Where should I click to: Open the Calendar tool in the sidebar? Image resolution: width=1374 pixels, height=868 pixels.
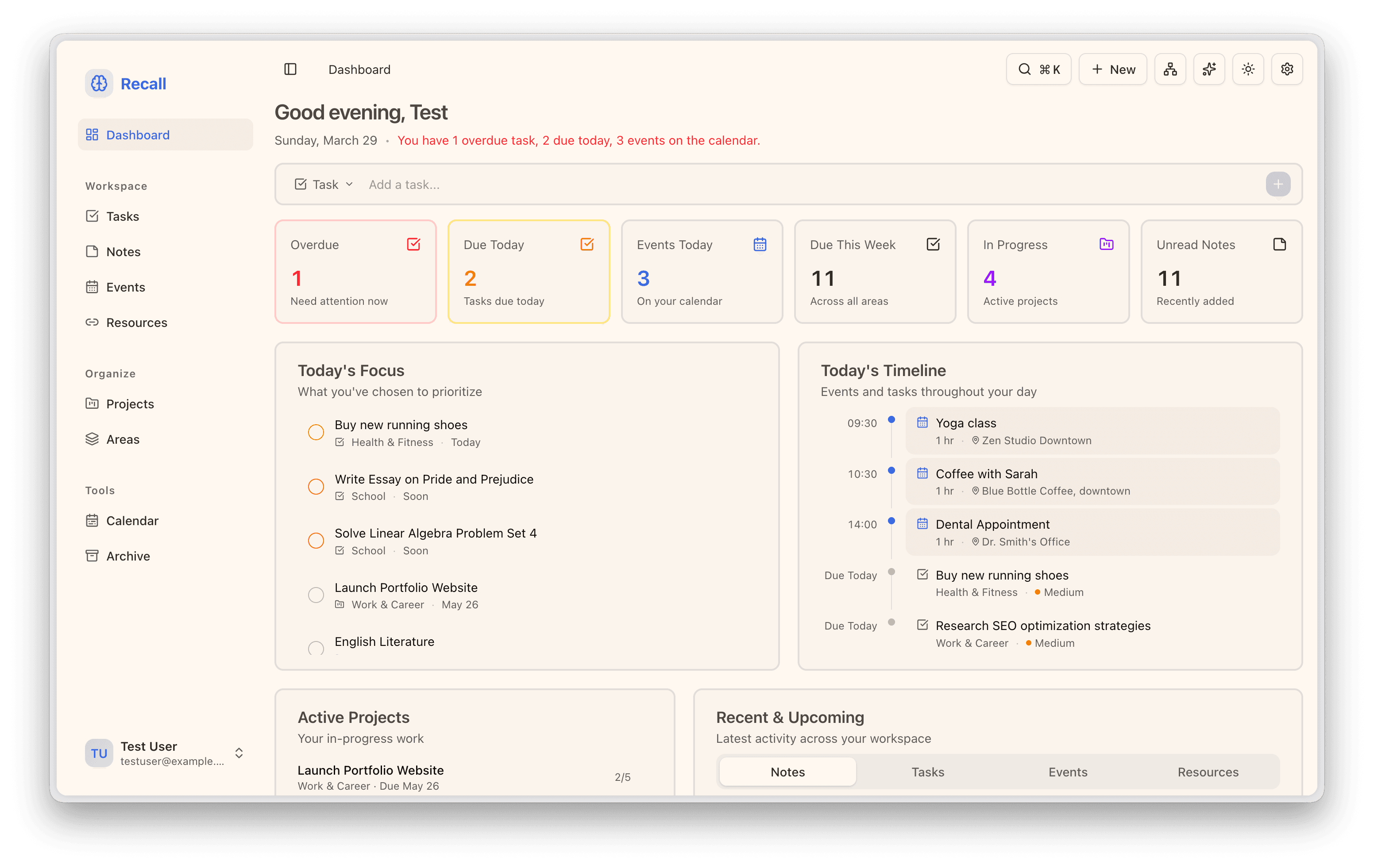pyautogui.click(x=132, y=520)
